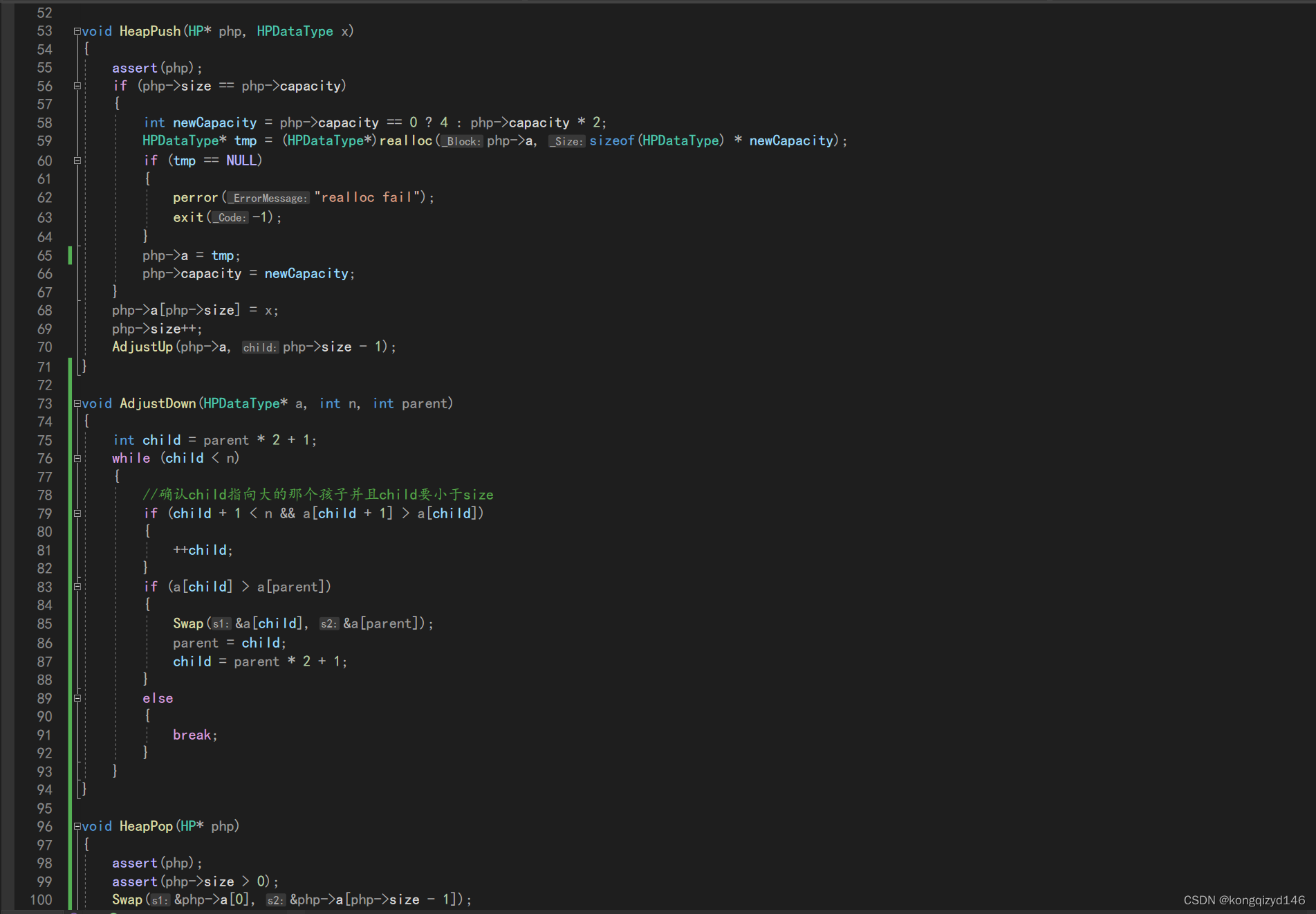Click the php->size++ statement
Viewport: 1316px width, 914px height.
point(157,329)
